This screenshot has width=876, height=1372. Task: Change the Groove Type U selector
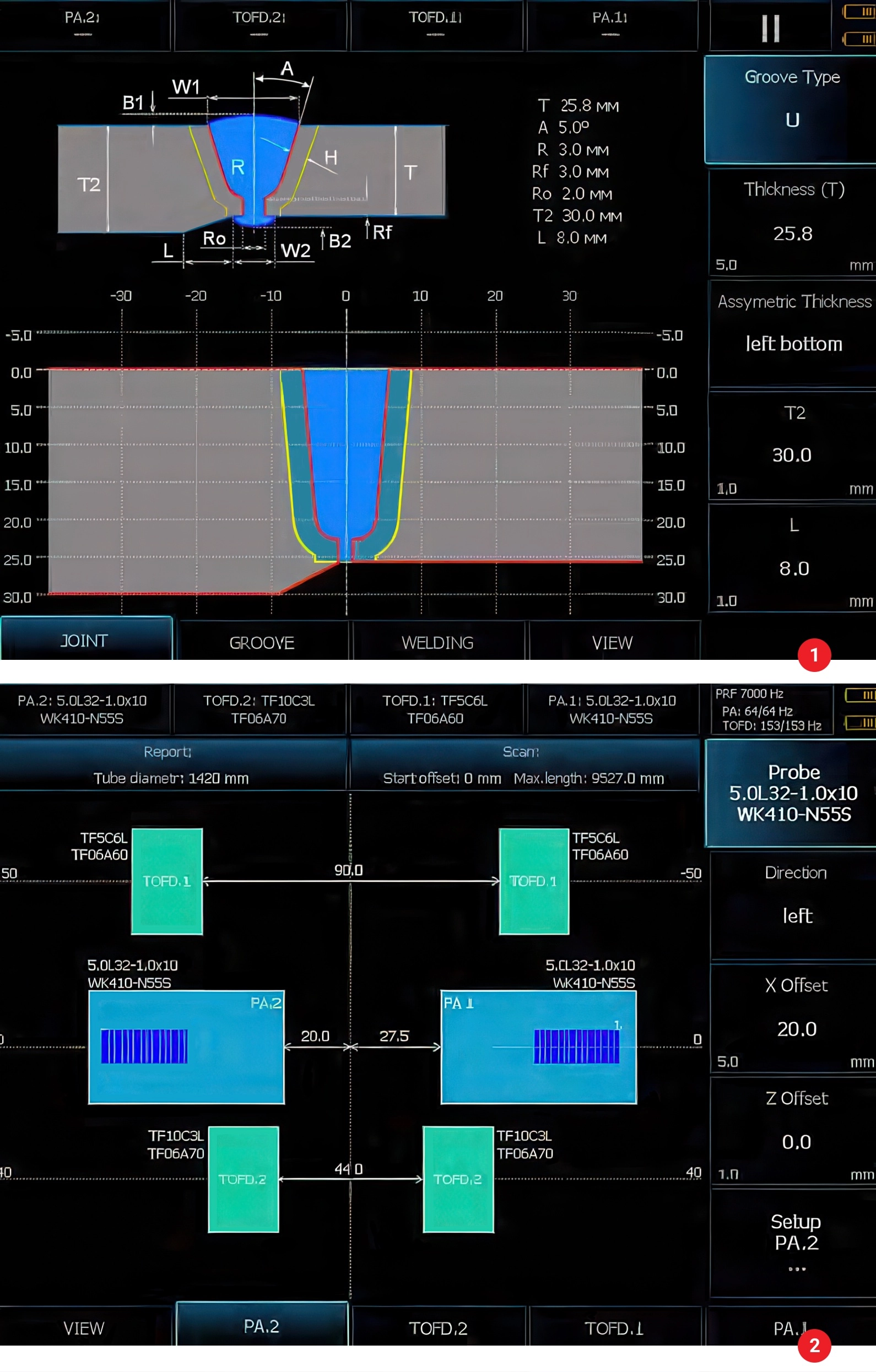pos(791,109)
